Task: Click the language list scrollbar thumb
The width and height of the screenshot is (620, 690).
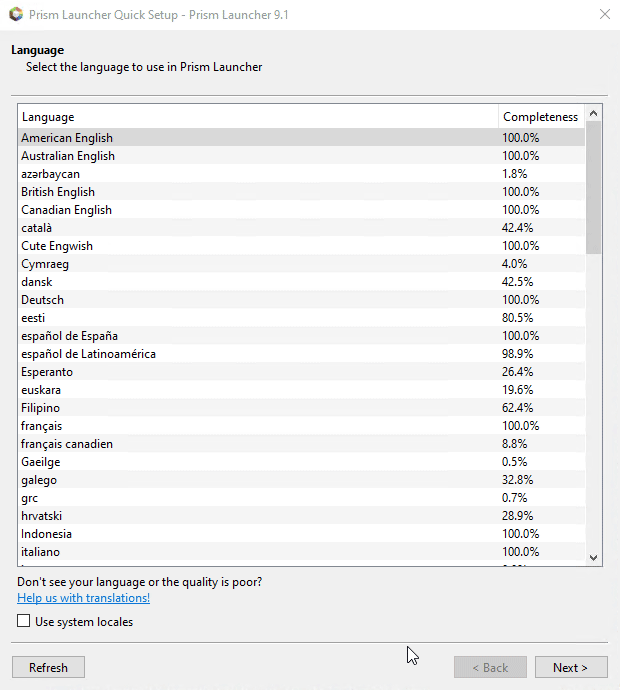Action: click(x=593, y=188)
